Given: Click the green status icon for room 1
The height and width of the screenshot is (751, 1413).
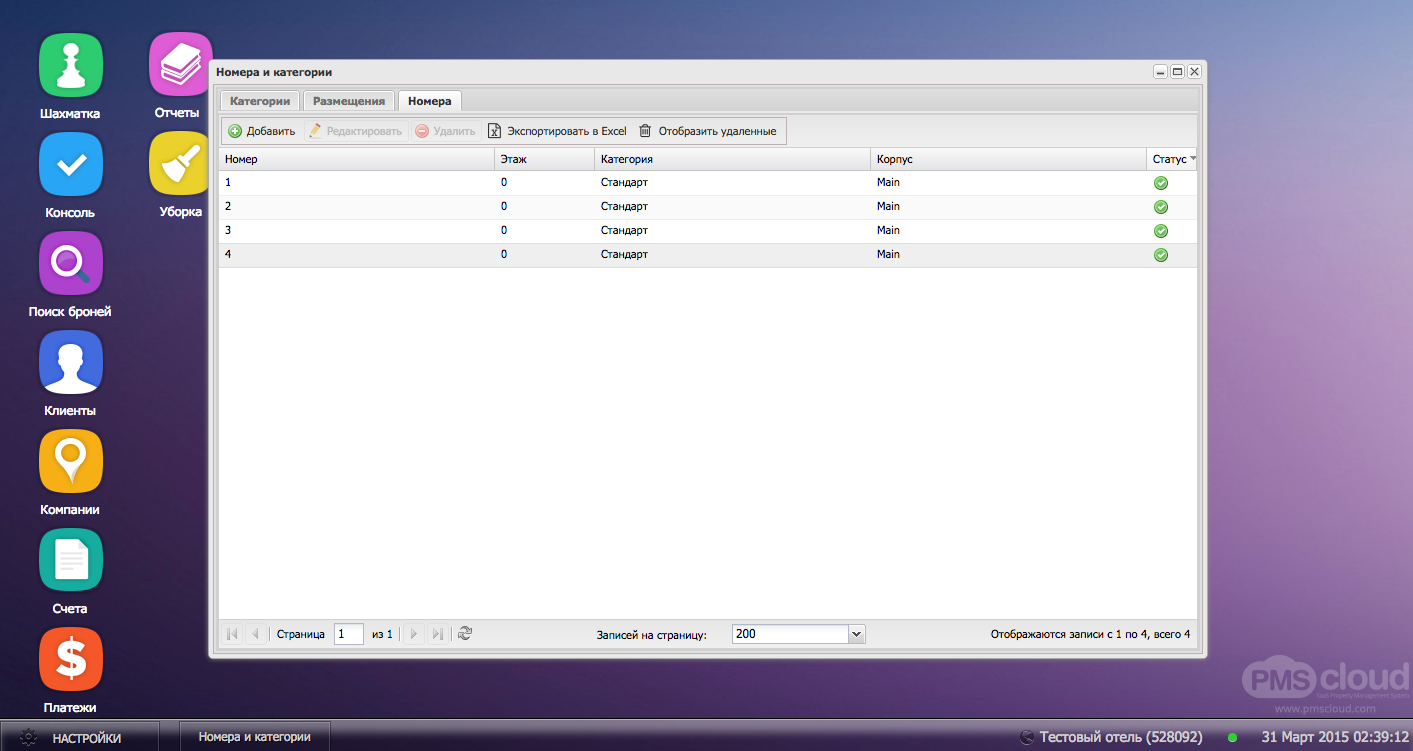Looking at the screenshot, I should coord(1161,183).
